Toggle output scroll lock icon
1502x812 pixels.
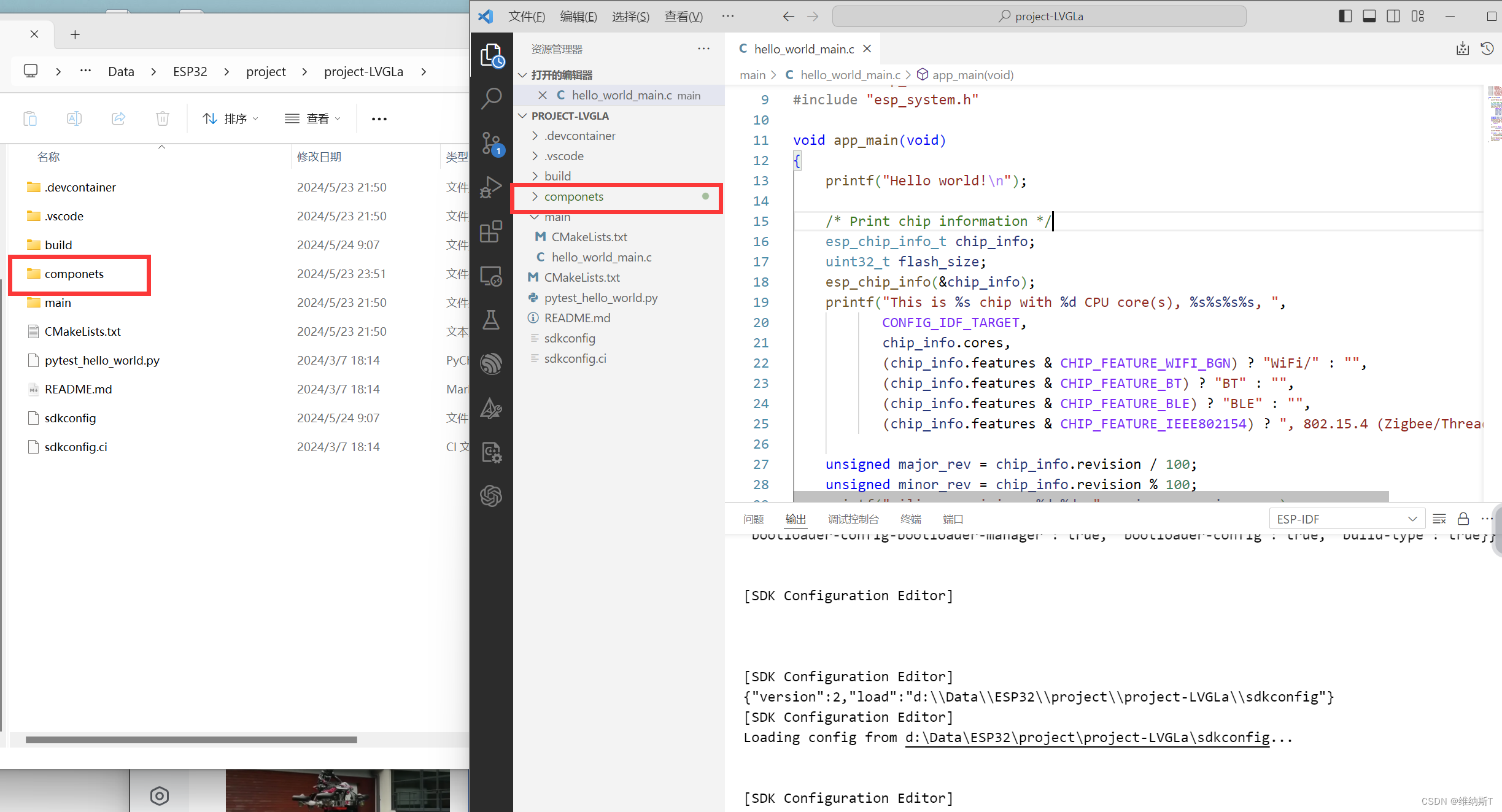click(1463, 519)
